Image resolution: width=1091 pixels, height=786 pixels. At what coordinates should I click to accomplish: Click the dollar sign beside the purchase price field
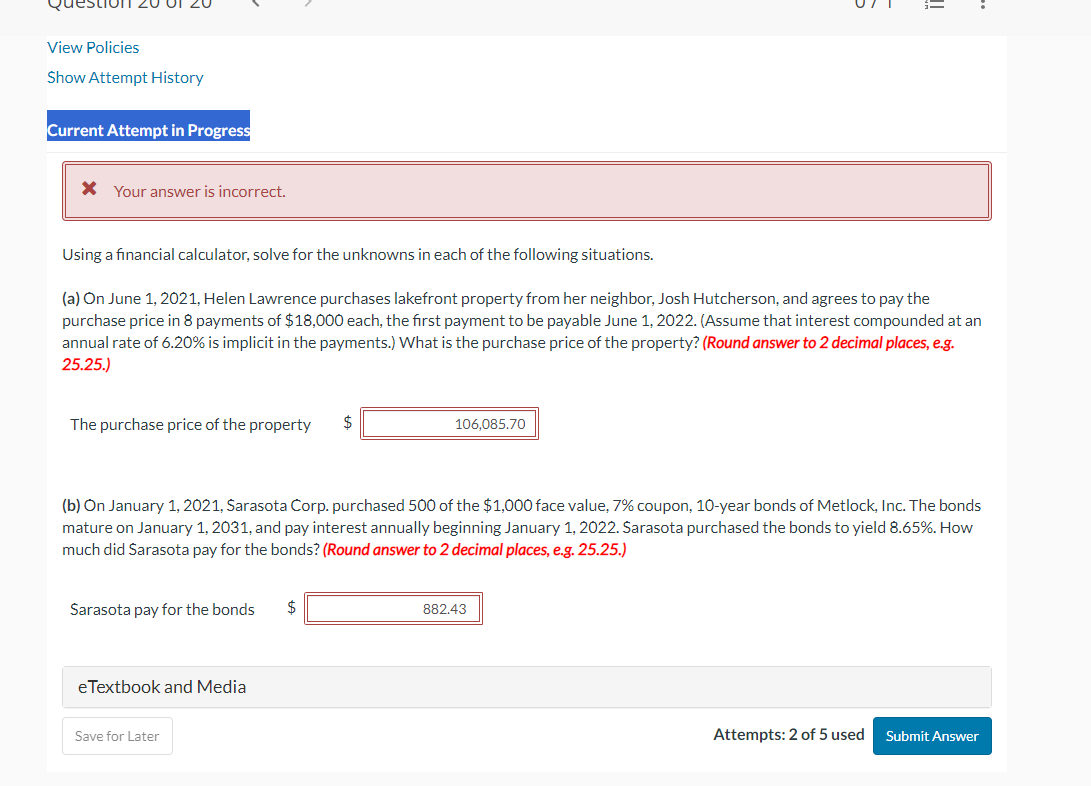(x=347, y=423)
